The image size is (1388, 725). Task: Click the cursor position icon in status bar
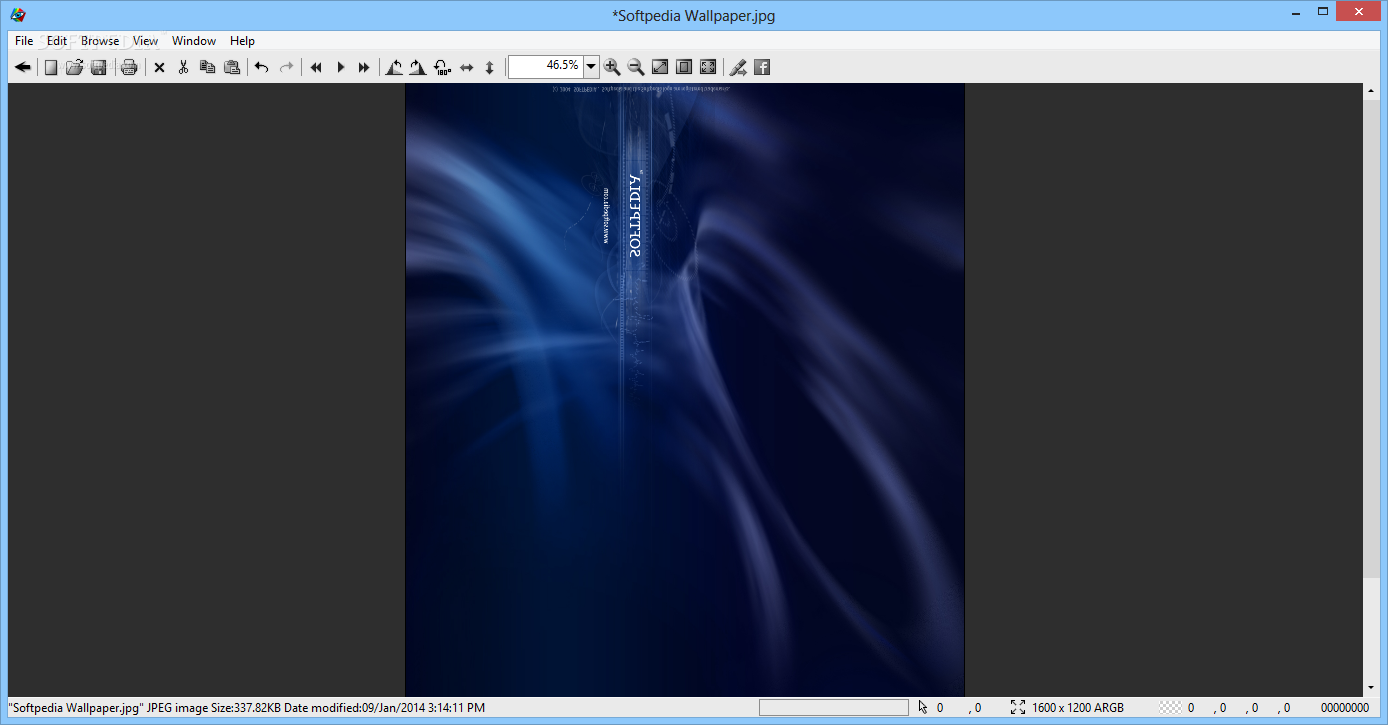pyautogui.click(x=923, y=708)
